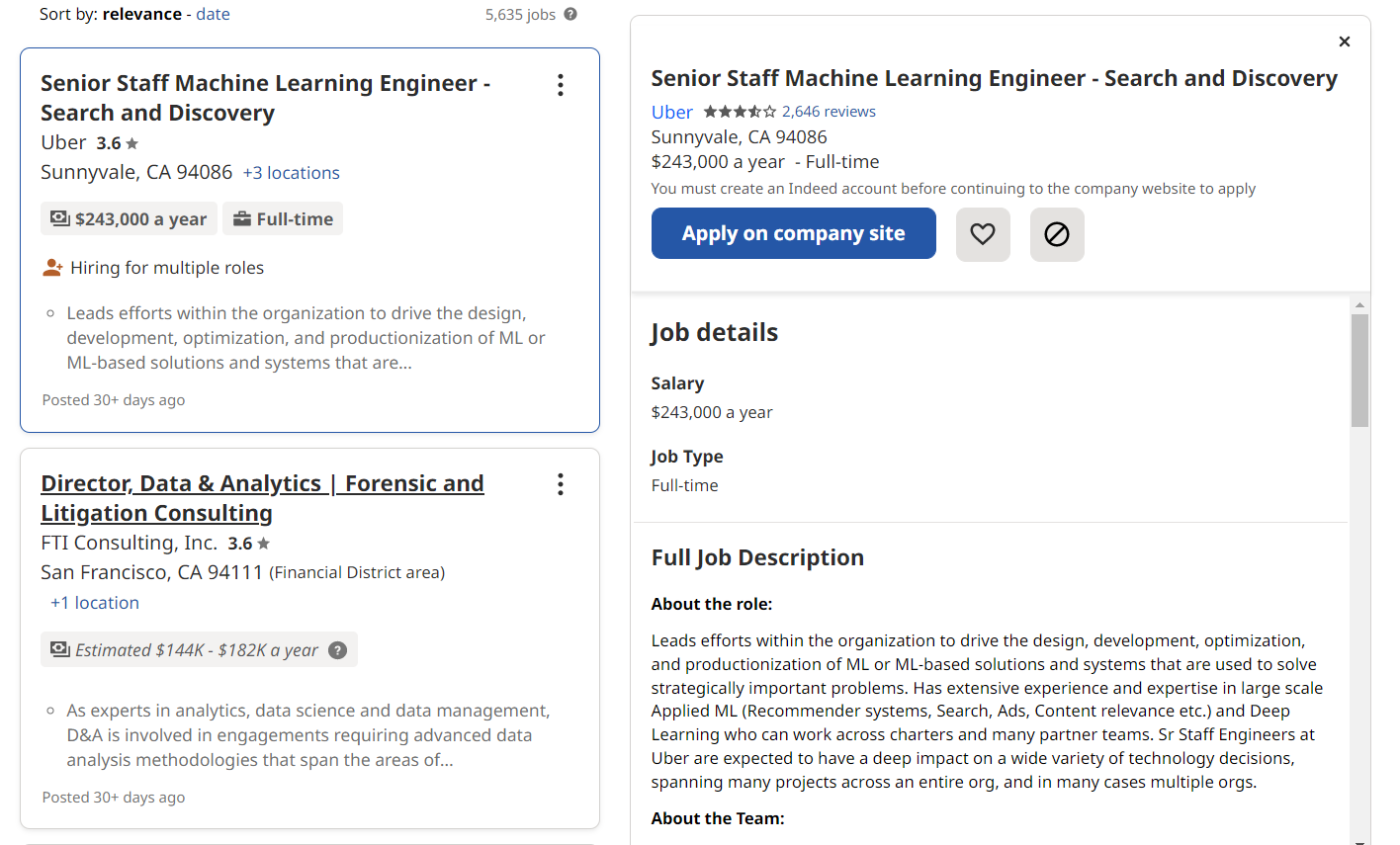Image resolution: width=1400 pixels, height=845 pixels.
Task: Click 'Estimated $144K - $182K a year' chip
Action: (x=199, y=649)
